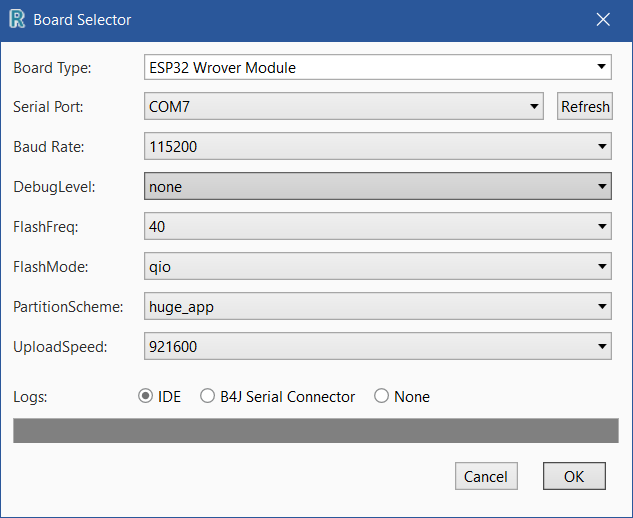The image size is (633, 518).
Task: Click the PartitionScheme label text
Action: [68, 306]
